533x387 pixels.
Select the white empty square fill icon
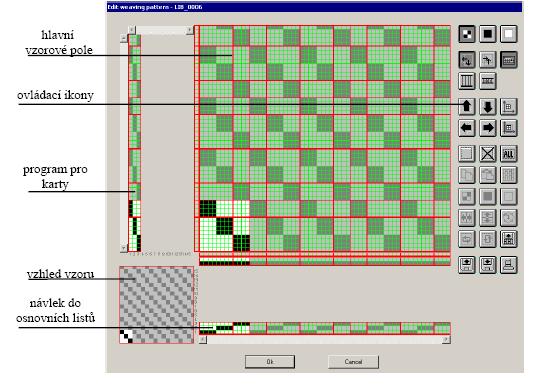(509, 34)
